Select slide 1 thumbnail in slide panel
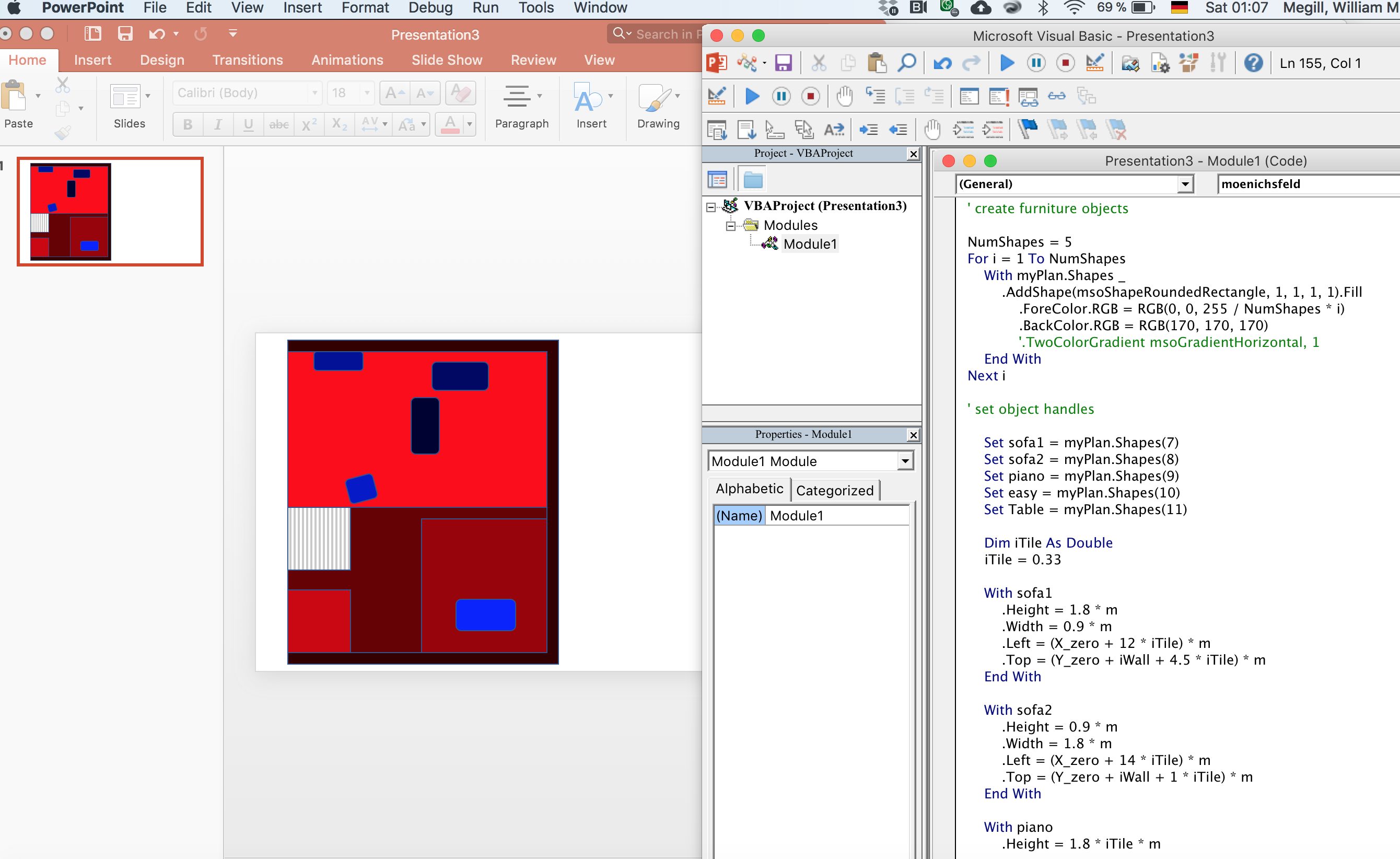Viewport: 1400px width, 859px height. click(x=110, y=212)
